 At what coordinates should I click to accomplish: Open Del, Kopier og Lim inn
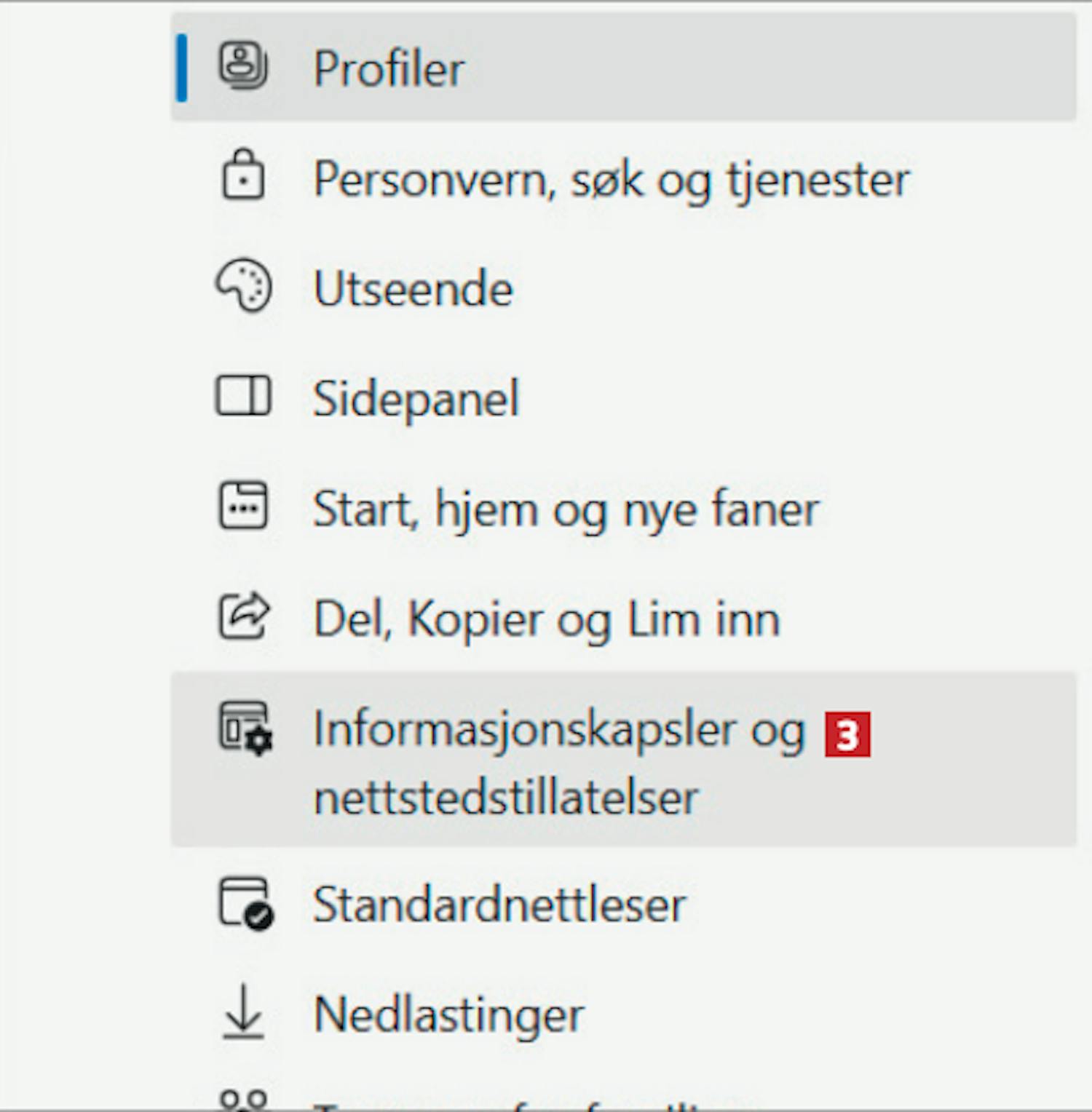pos(546,619)
